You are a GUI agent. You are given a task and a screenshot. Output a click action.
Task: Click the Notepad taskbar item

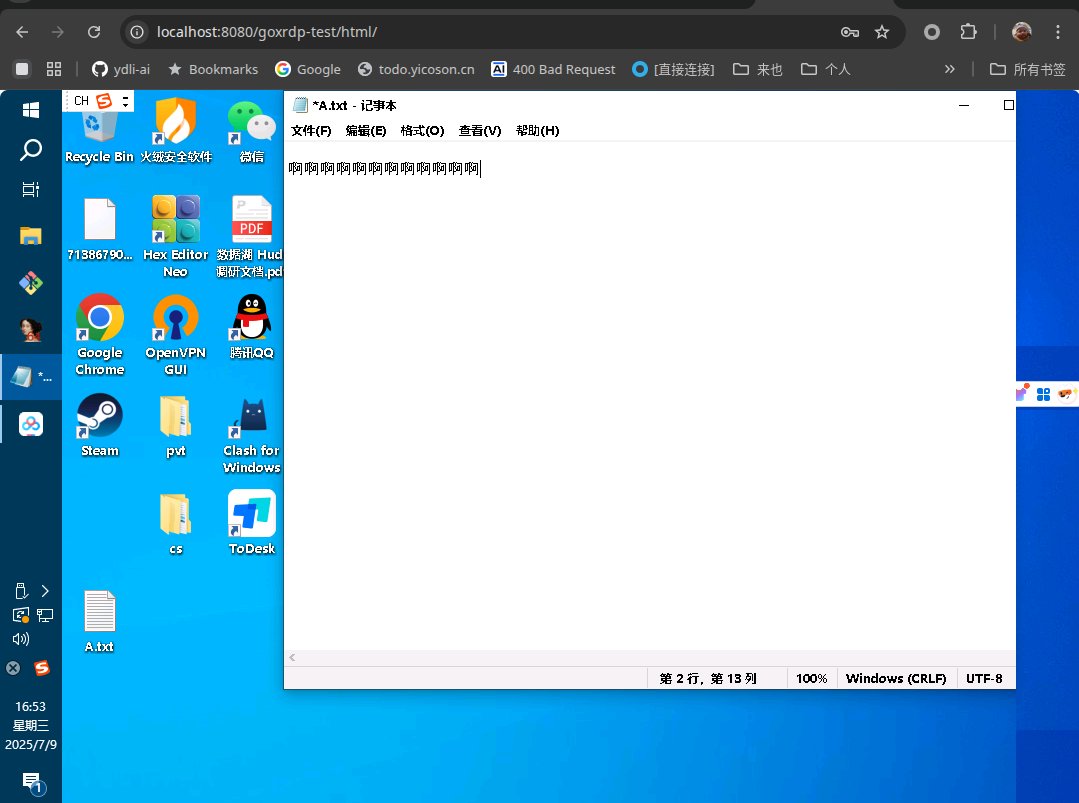point(31,376)
